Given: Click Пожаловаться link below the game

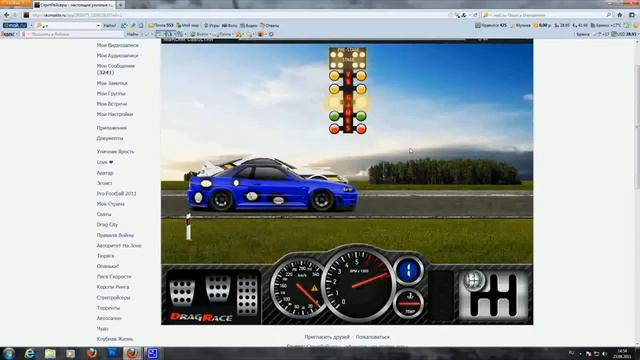Looking at the screenshot, I should pyautogui.click(x=373, y=337).
